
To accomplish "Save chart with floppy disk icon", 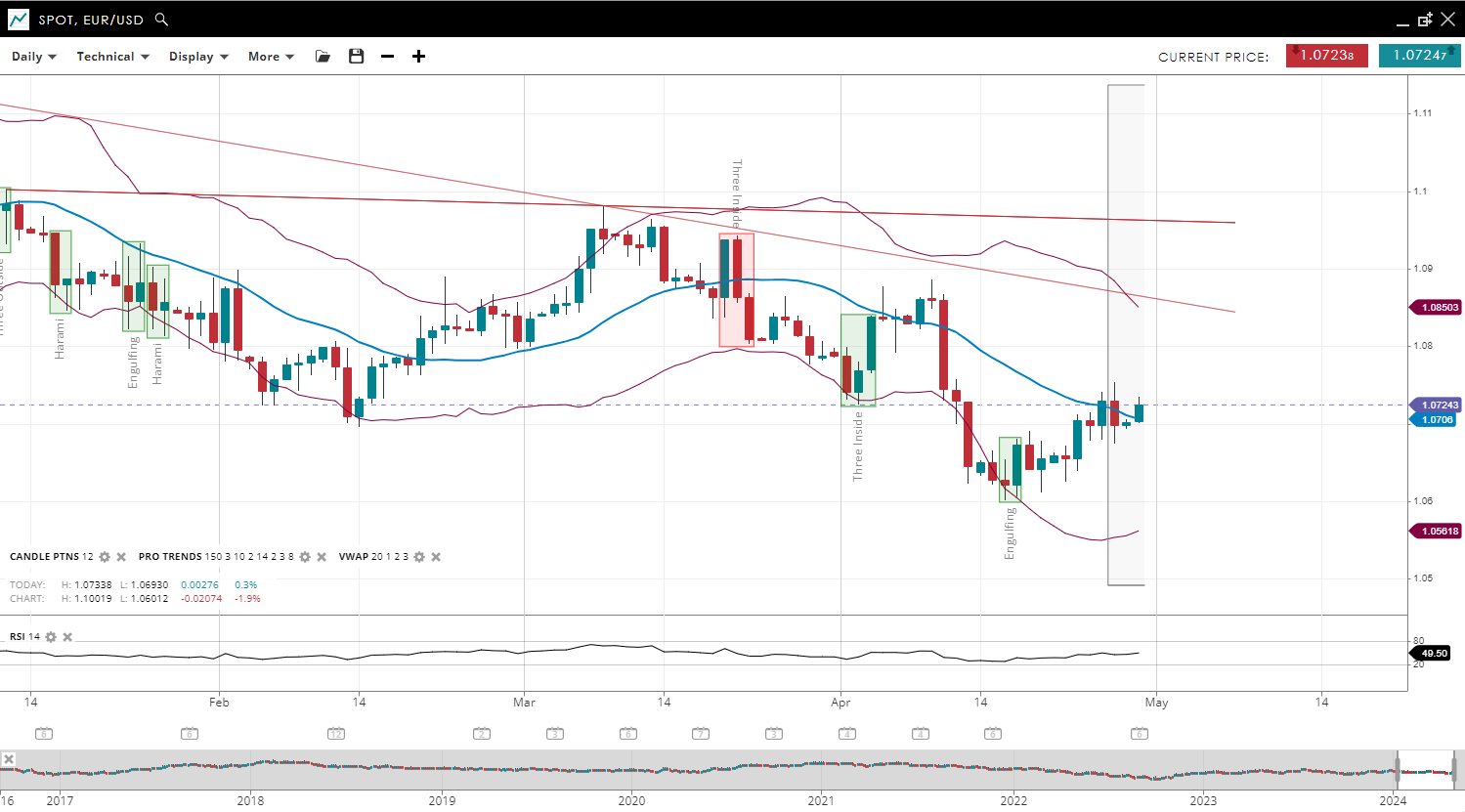I will [x=356, y=57].
